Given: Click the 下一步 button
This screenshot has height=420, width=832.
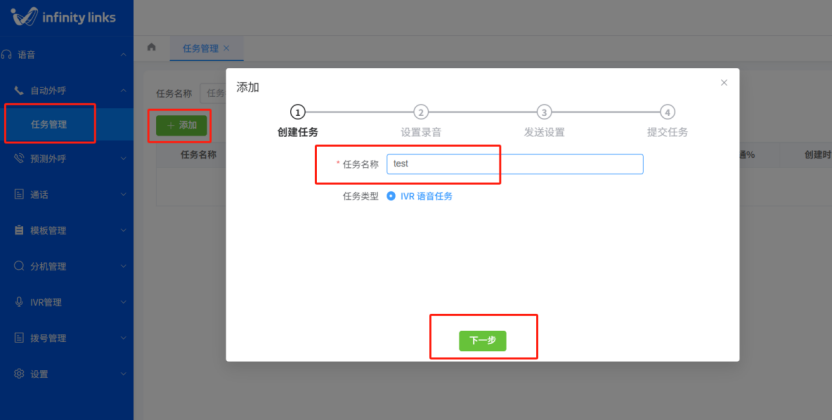Looking at the screenshot, I should click(x=483, y=341).
